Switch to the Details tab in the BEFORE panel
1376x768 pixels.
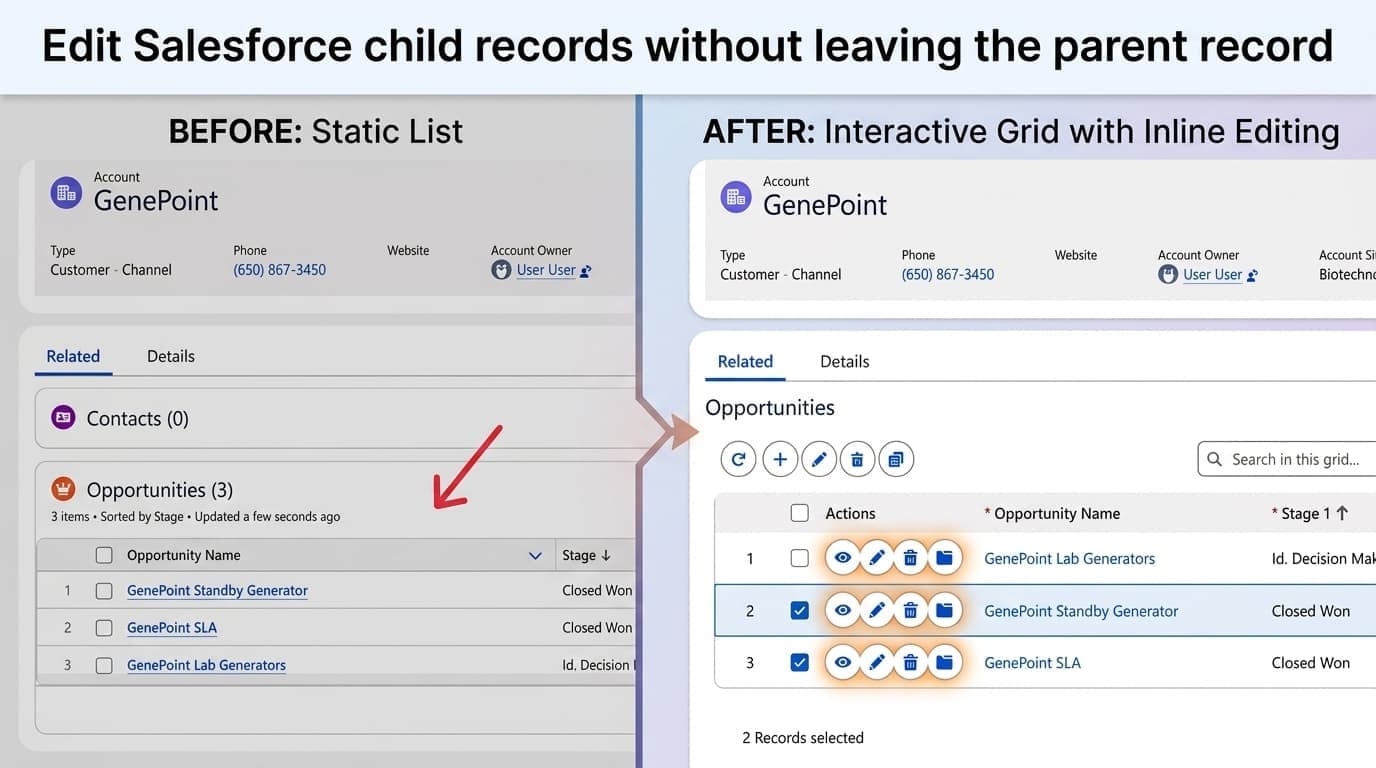pyautogui.click(x=171, y=356)
